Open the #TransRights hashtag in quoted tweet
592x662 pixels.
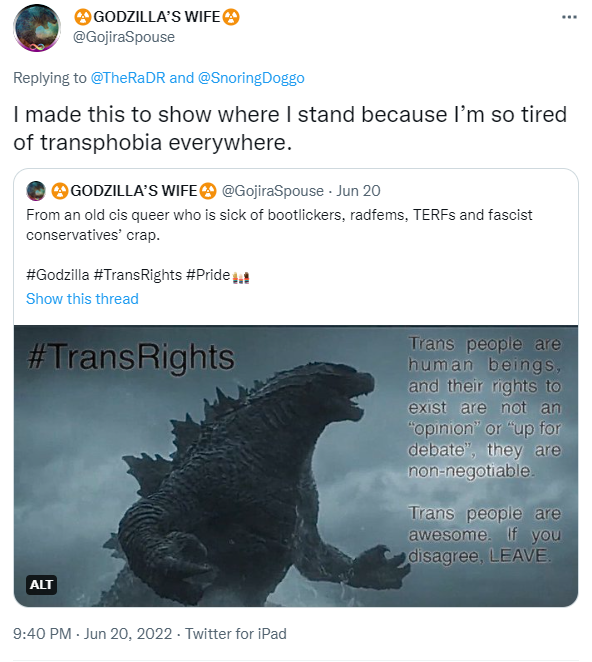point(138,275)
